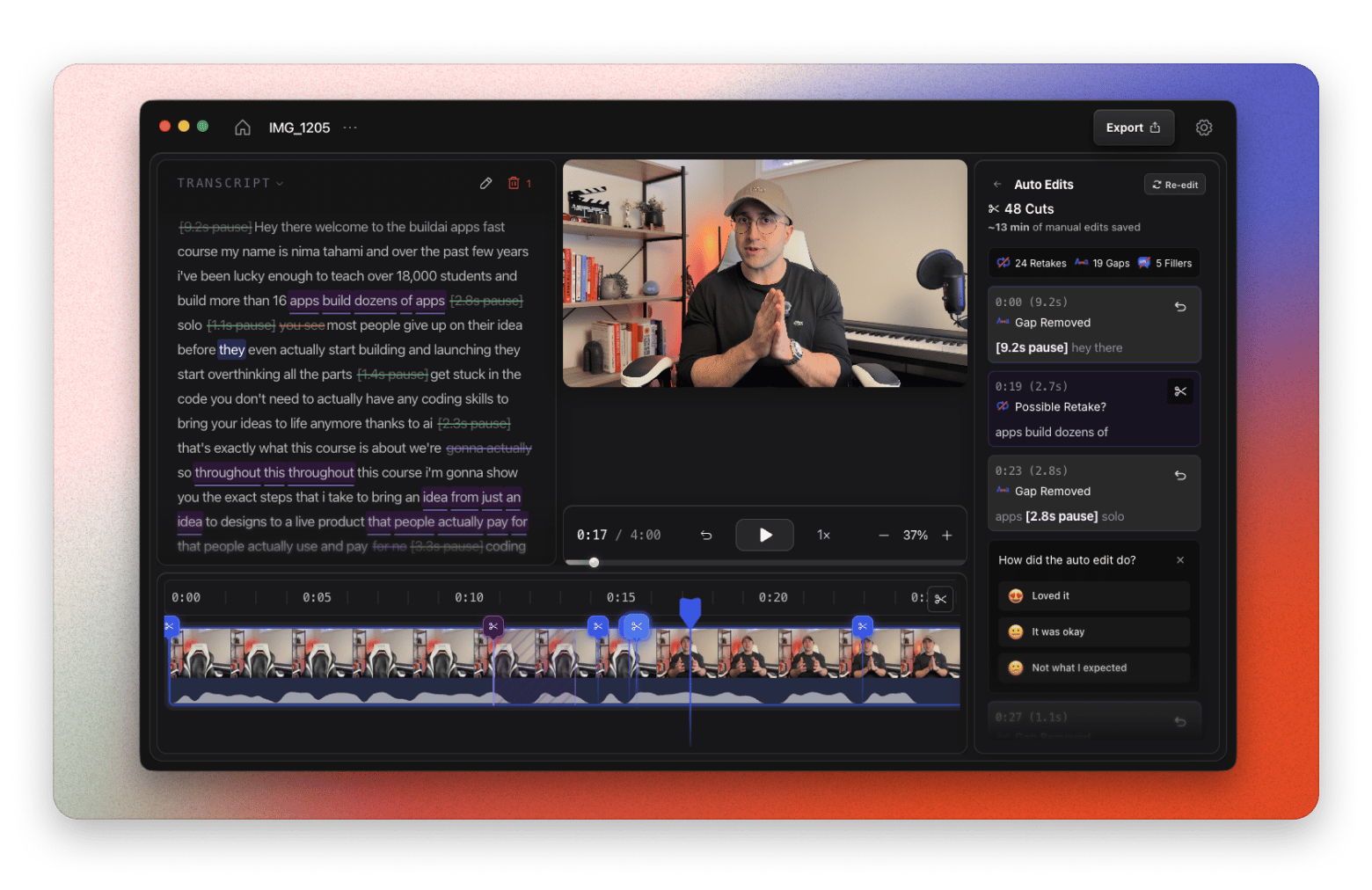1372x890 pixels.
Task: Click the struck-through 'gonna actually' text
Action: tap(489, 449)
